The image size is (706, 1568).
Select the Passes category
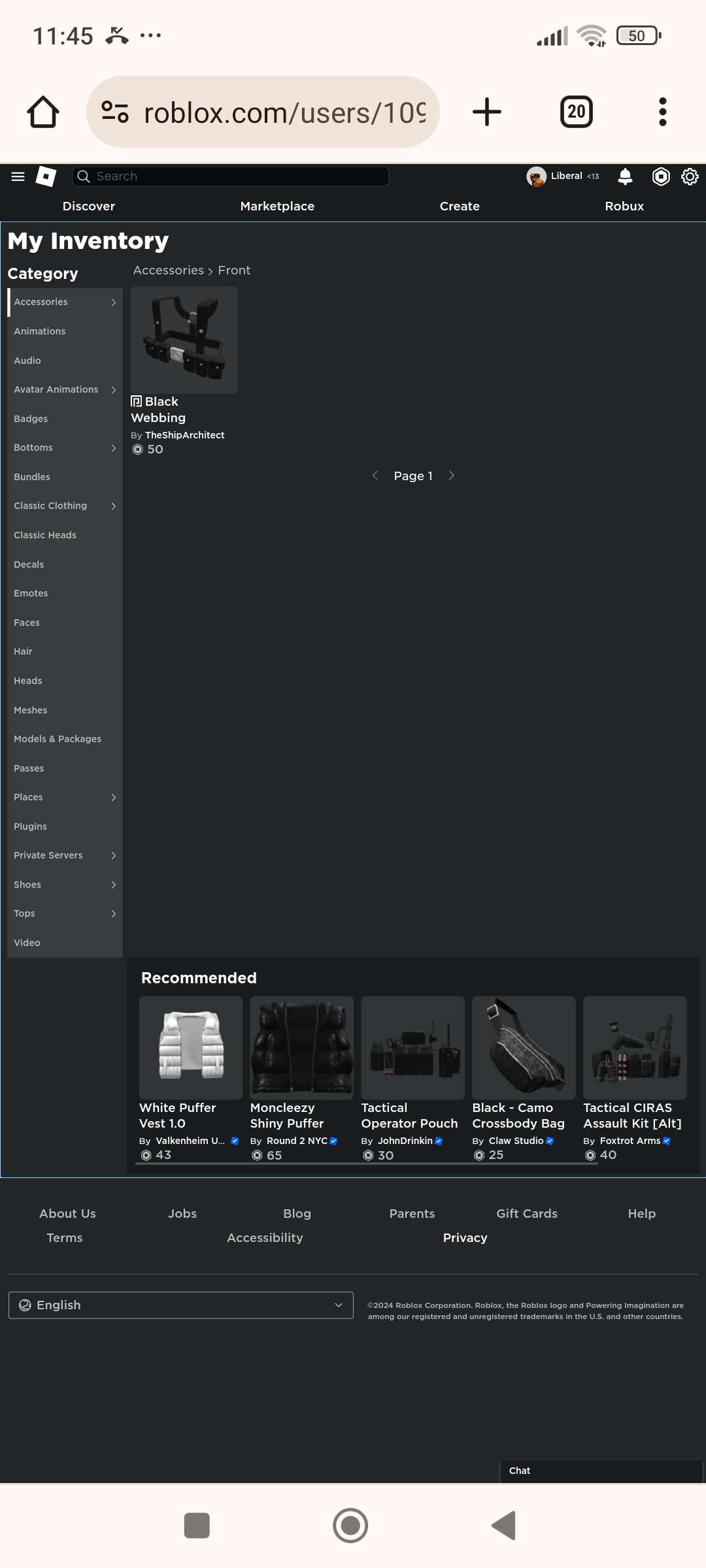[65, 769]
